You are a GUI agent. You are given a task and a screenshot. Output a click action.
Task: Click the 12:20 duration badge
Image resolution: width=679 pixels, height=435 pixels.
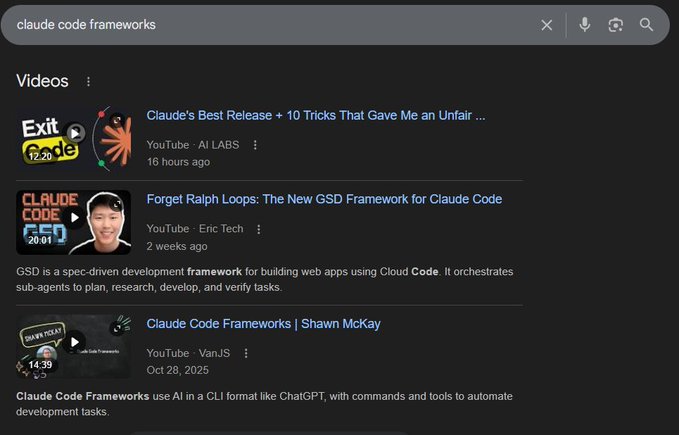pyautogui.click(x=40, y=156)
